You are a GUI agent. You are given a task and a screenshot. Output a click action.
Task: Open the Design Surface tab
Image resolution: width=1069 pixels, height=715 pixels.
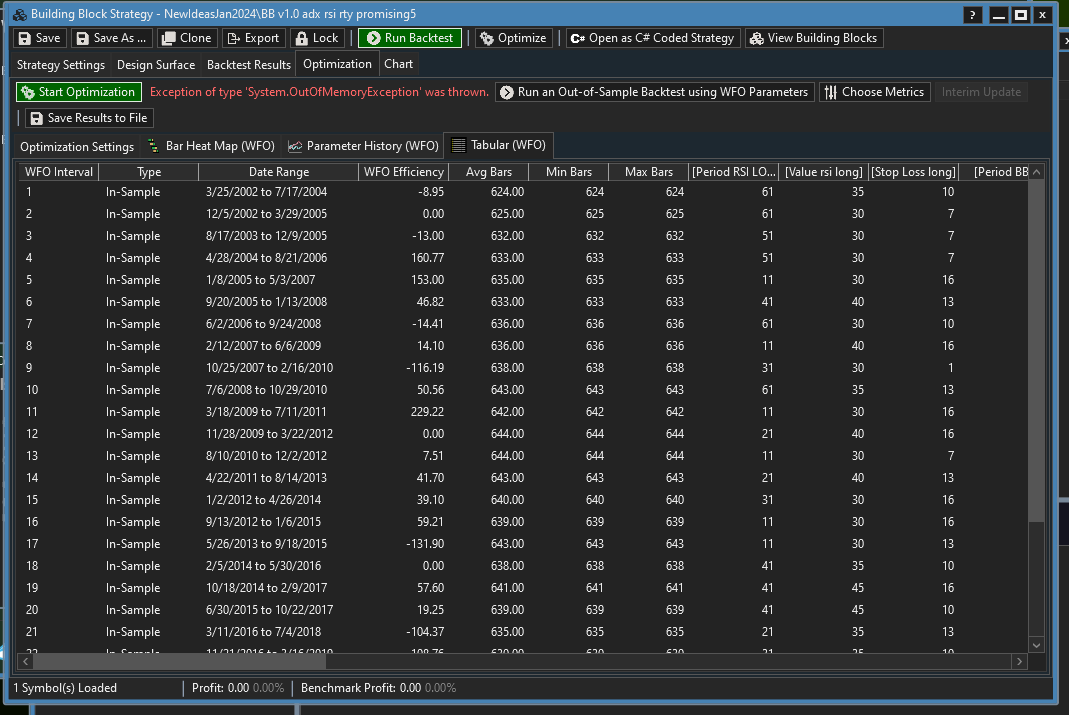point(156,64)
